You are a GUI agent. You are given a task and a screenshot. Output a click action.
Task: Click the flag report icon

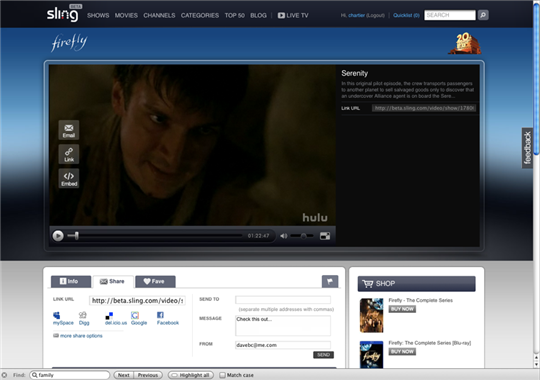pos(330,281)
